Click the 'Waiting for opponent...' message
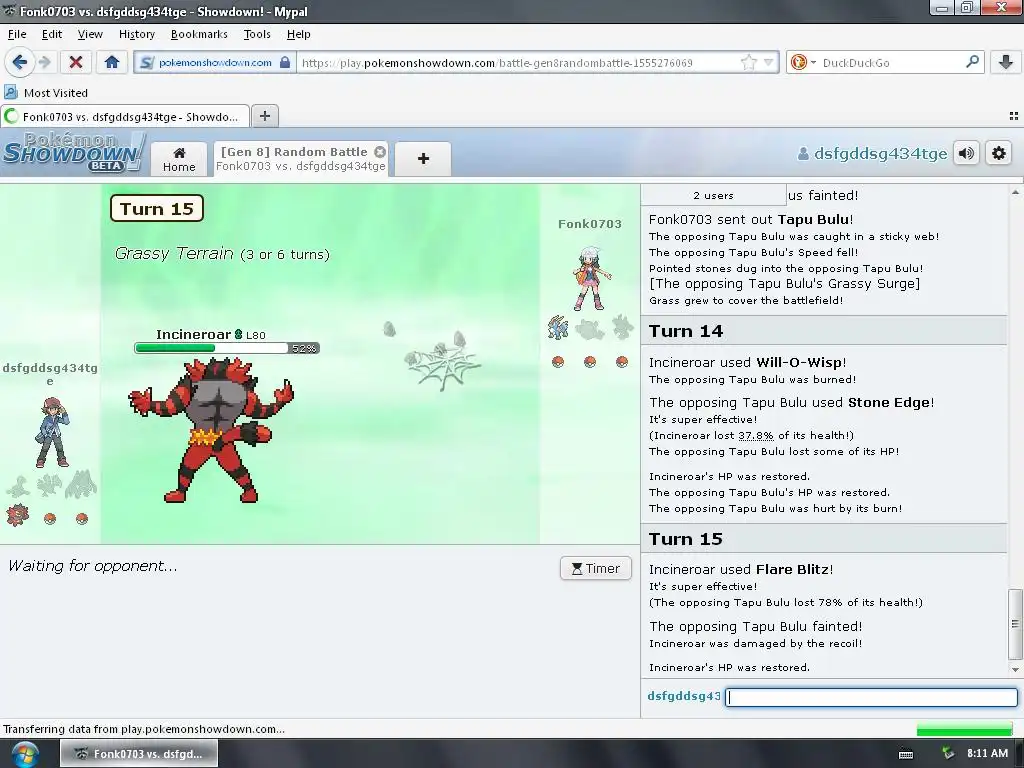The image size is (1024, 768). click(93, 566)
